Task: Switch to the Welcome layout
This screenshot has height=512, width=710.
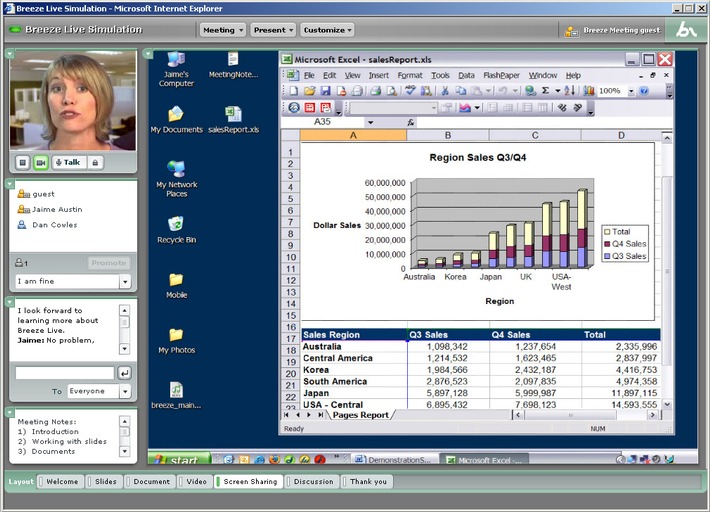Action: pyautogui.click(x=59, y=482)
